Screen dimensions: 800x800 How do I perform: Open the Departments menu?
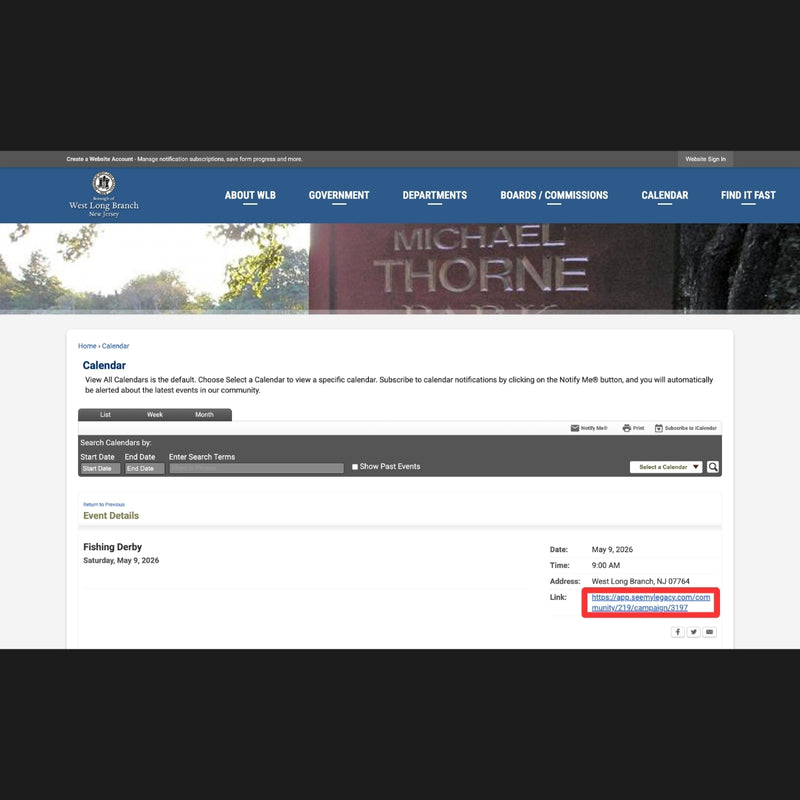[435, 195]
